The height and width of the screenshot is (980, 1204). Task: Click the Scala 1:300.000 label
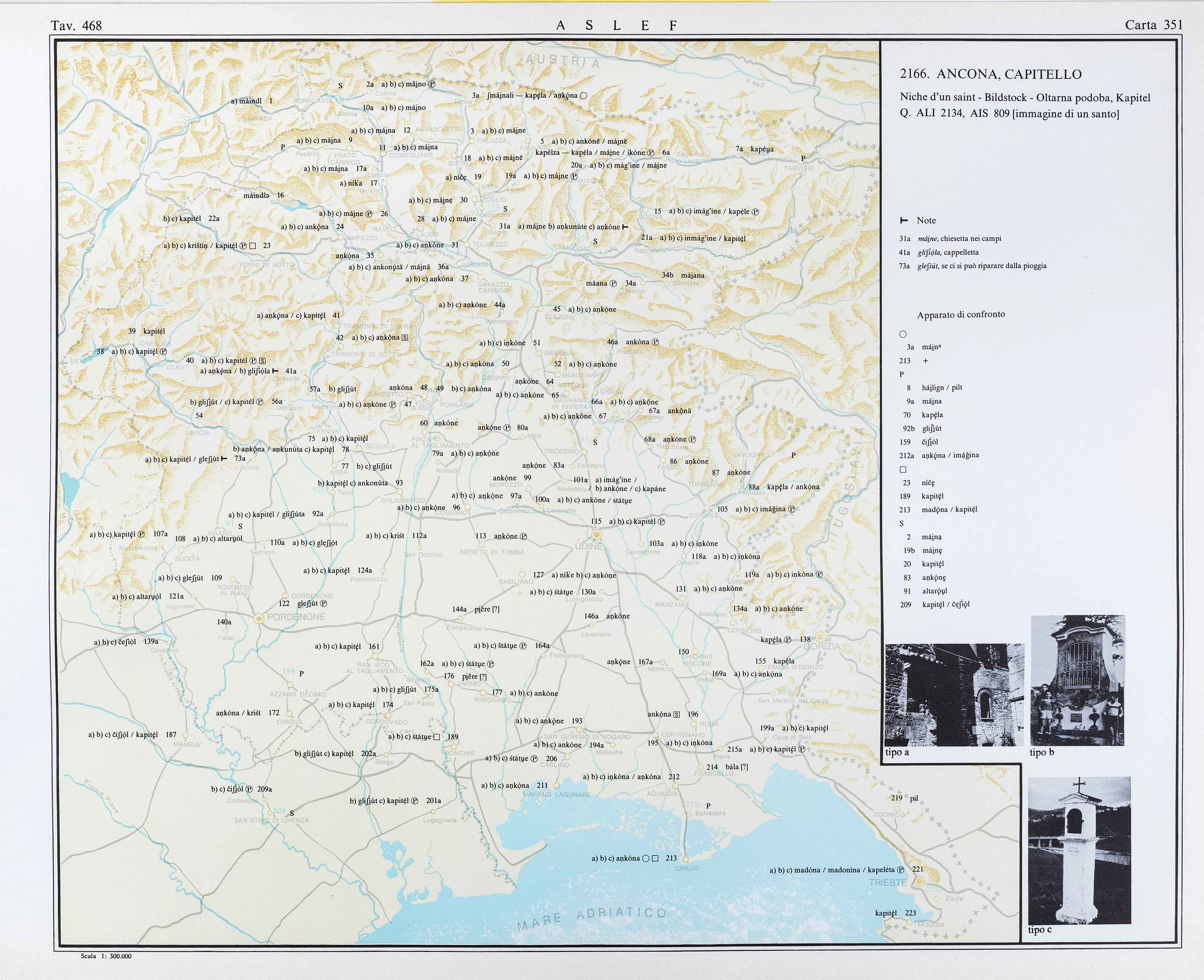pos(106,956)
